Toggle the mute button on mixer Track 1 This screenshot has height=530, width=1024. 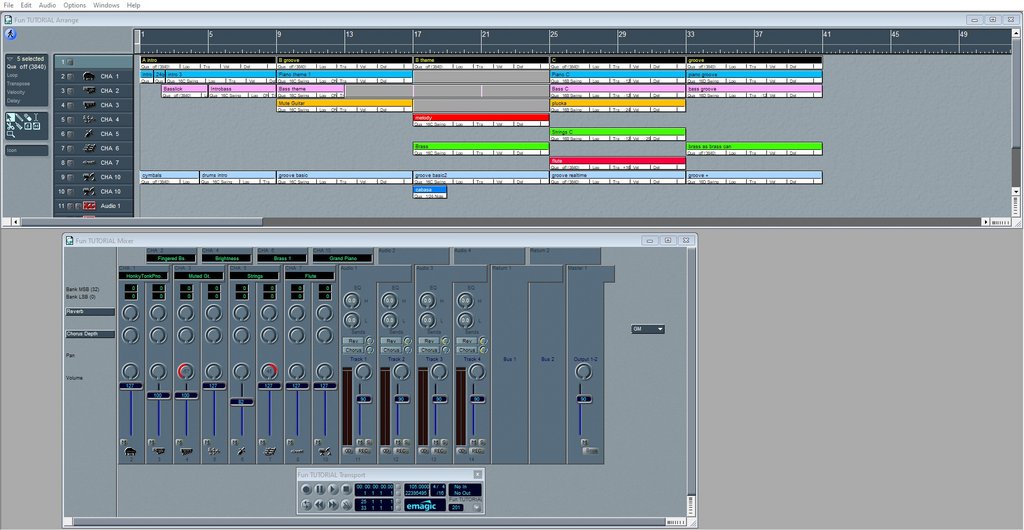tap(360, 442)
